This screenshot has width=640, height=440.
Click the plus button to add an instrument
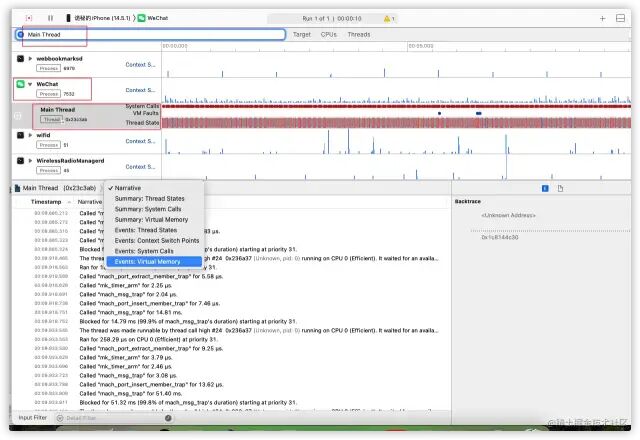click(x=602, y=18)
